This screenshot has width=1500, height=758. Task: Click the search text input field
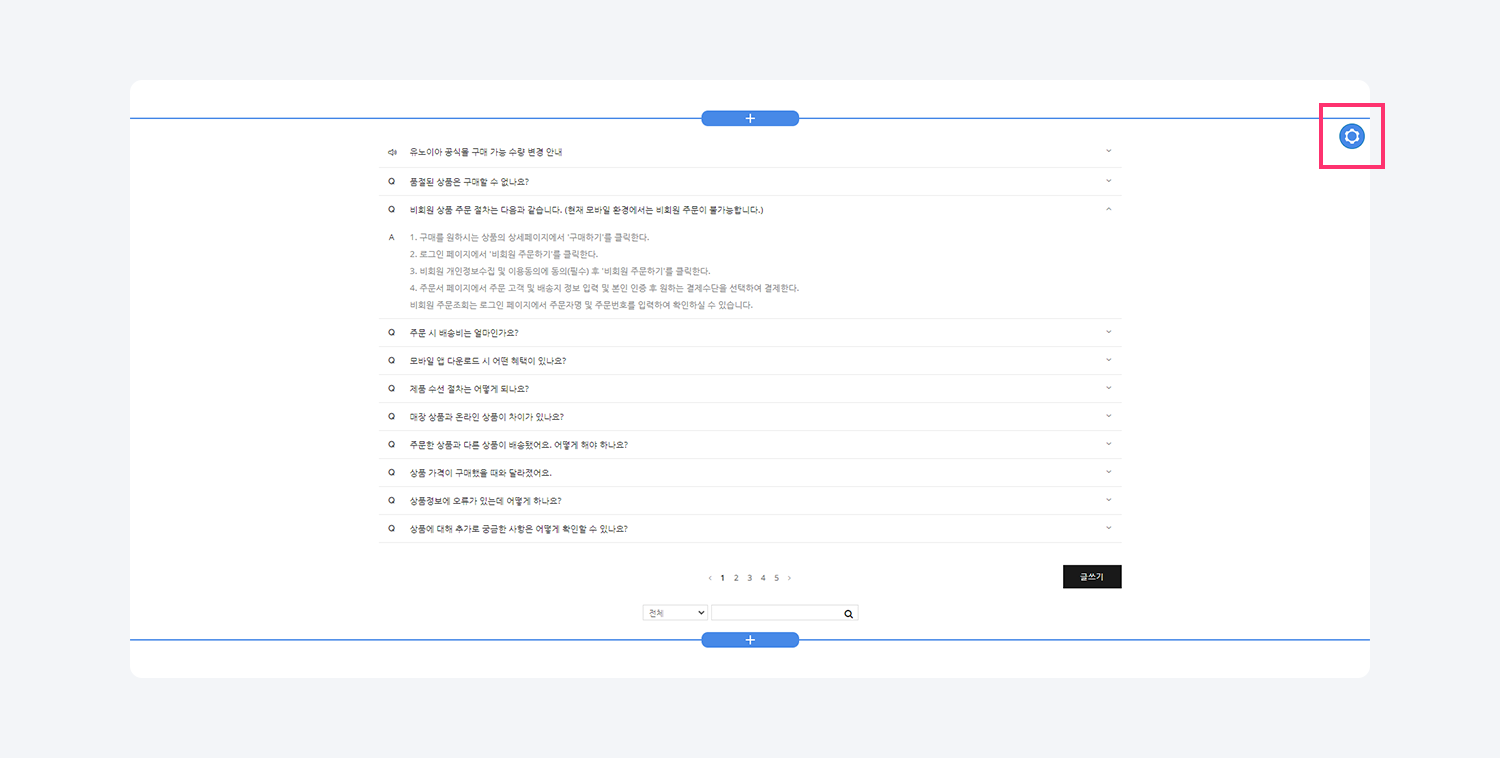coord(775,613)
